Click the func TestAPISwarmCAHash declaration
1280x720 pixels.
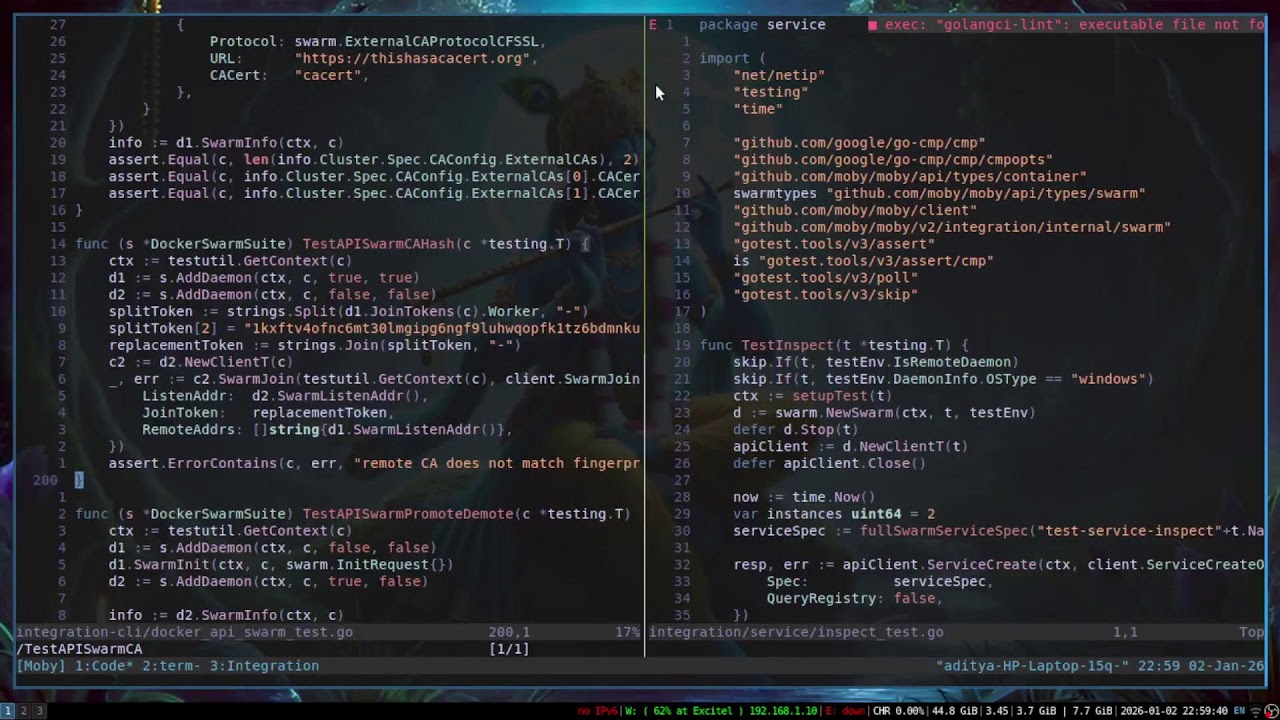pos(333,244)
